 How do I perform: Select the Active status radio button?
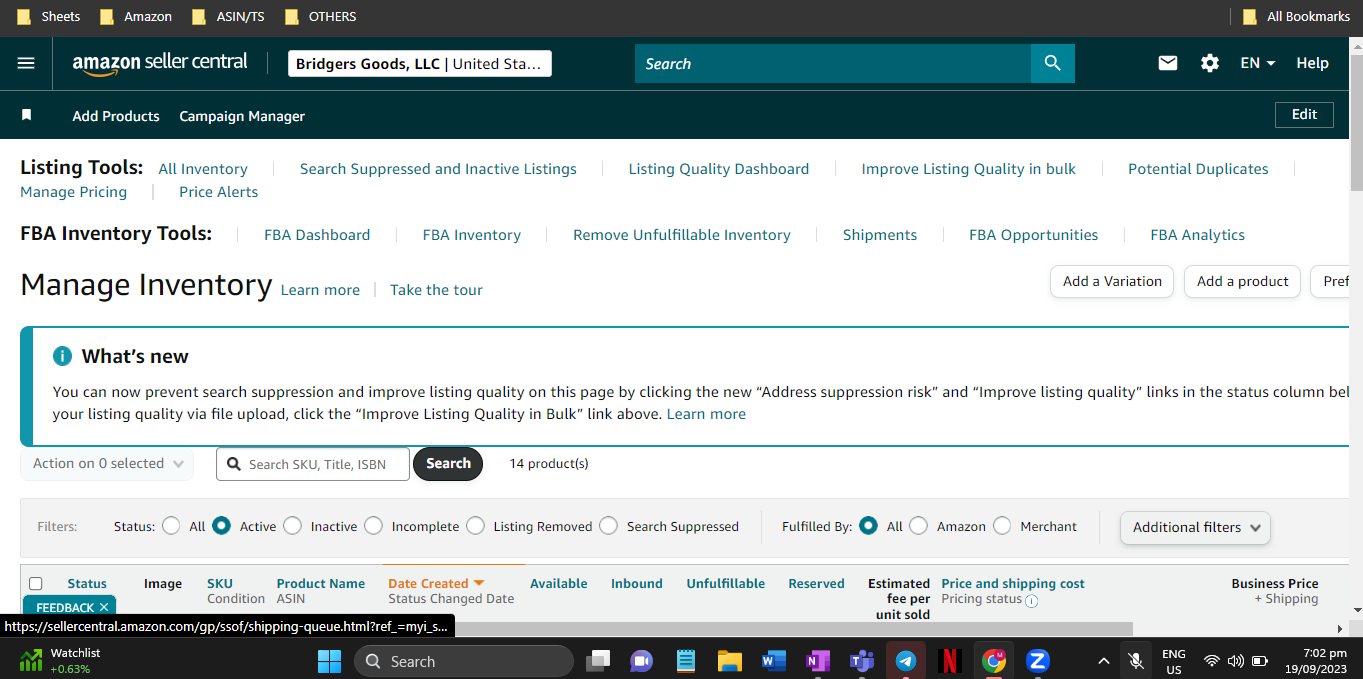point(221,526)
